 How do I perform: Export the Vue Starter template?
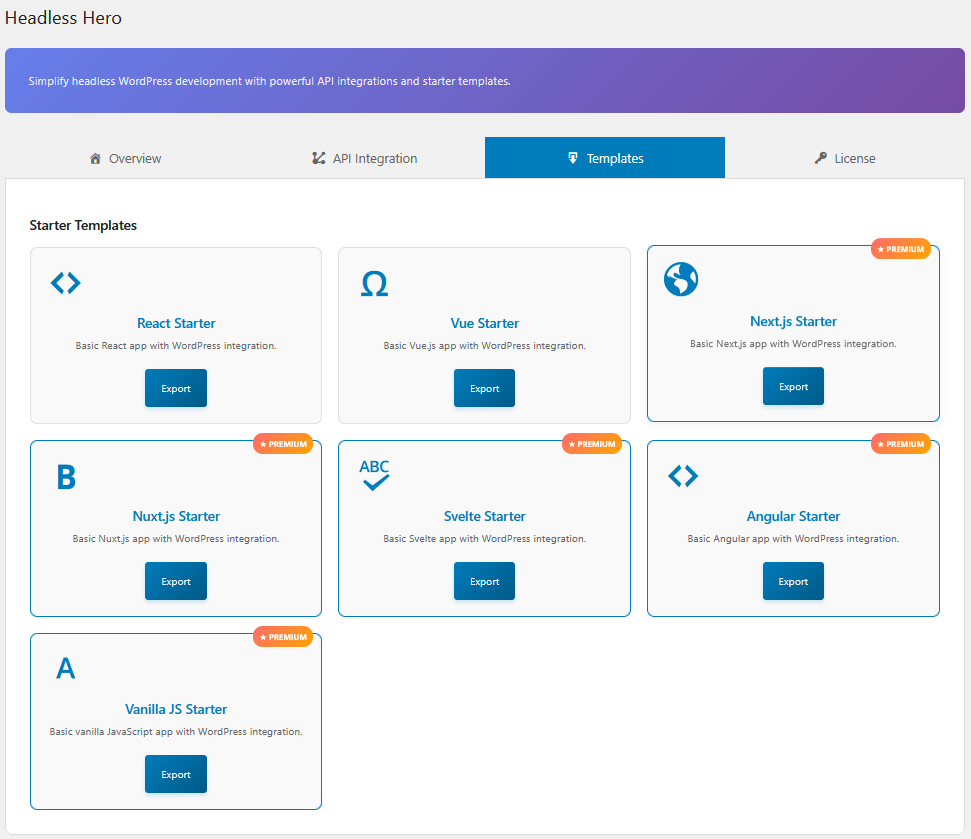click(x=484, y=388)
